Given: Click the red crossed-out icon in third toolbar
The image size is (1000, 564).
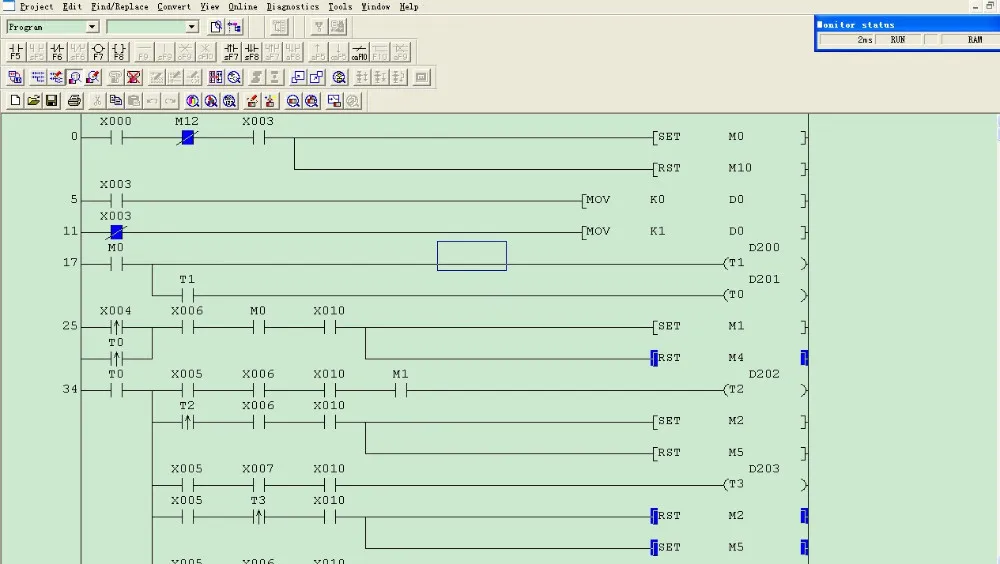Looking at the screenshot, I should click(x=133, y=77).
